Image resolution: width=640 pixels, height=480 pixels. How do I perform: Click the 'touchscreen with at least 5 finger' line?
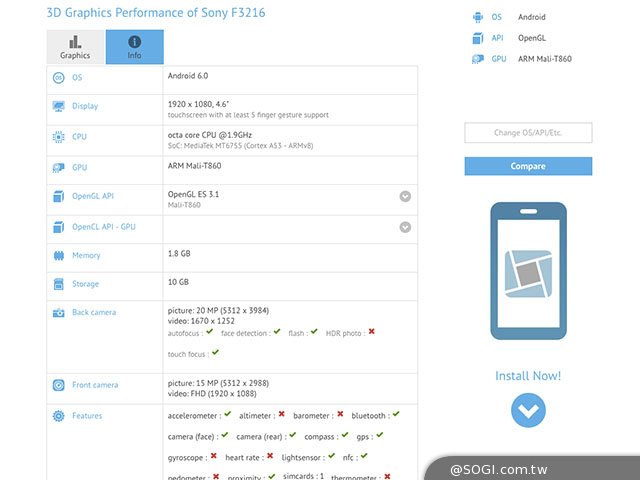248,115
